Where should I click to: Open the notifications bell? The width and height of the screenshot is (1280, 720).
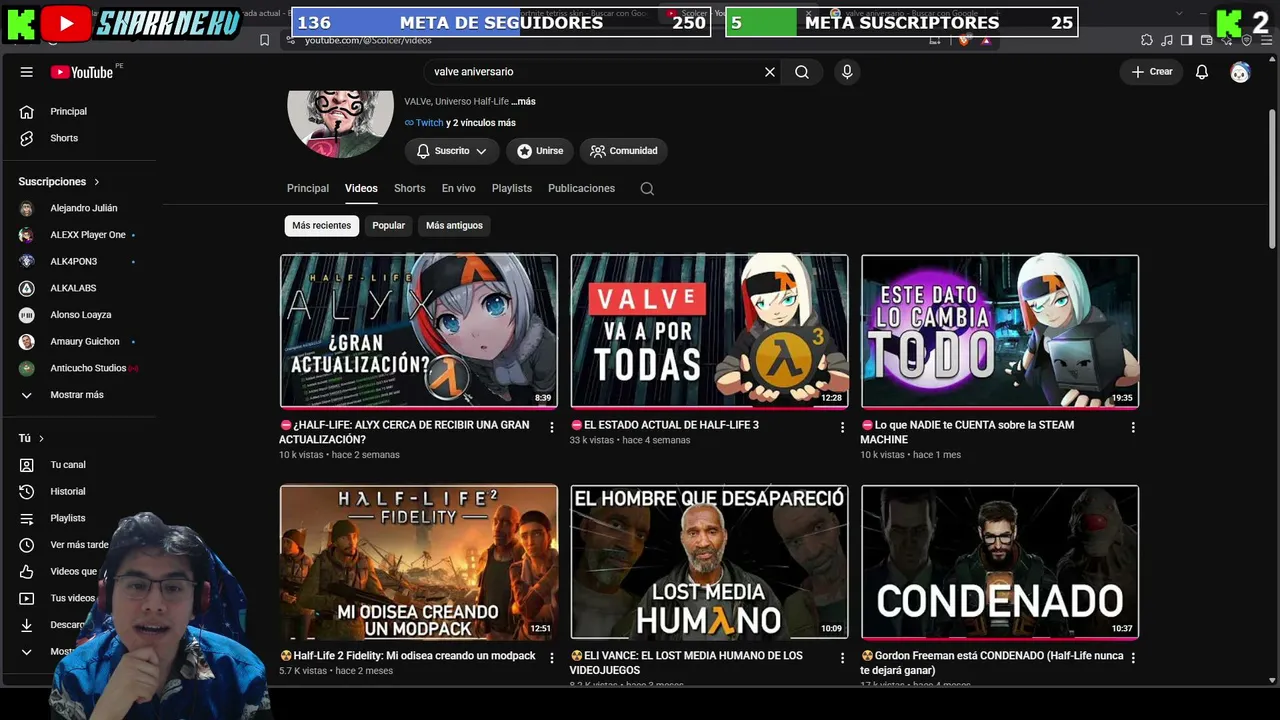[x=1202, y=72]
